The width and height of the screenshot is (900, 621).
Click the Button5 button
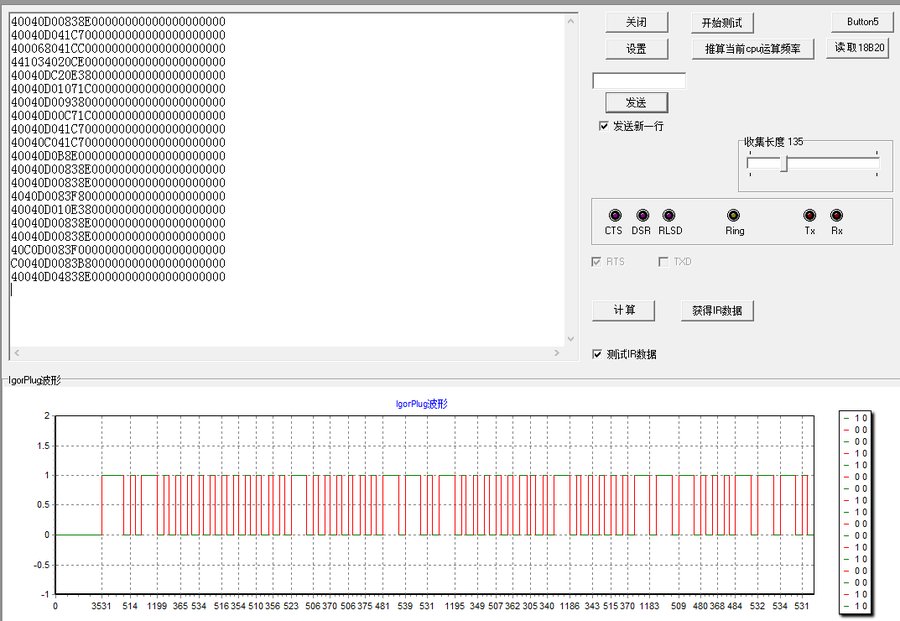coord(862,20)
